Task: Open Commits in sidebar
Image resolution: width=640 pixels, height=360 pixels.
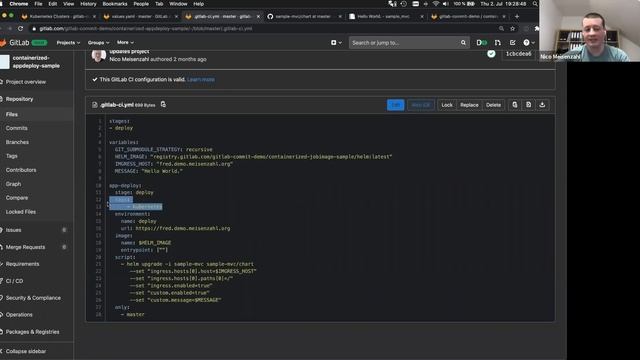Action: tap(16, 128)
